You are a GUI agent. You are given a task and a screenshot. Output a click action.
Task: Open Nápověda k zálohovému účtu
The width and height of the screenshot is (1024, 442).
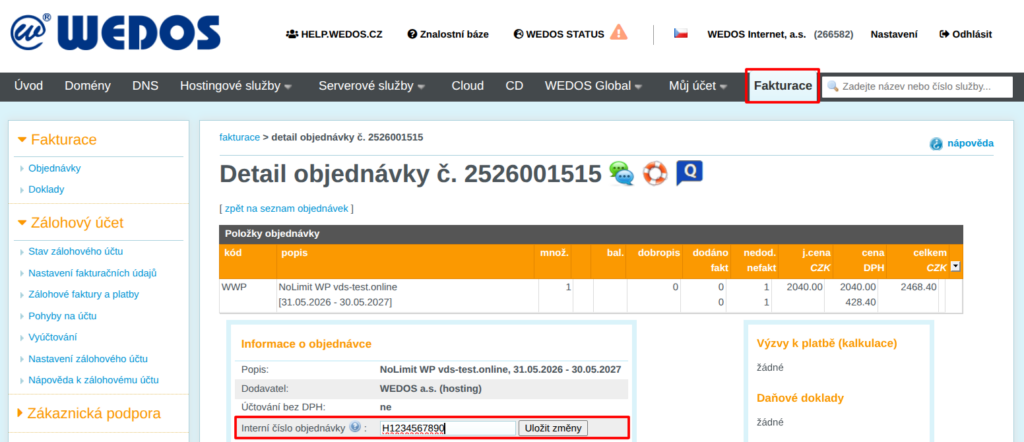(93, 380)
